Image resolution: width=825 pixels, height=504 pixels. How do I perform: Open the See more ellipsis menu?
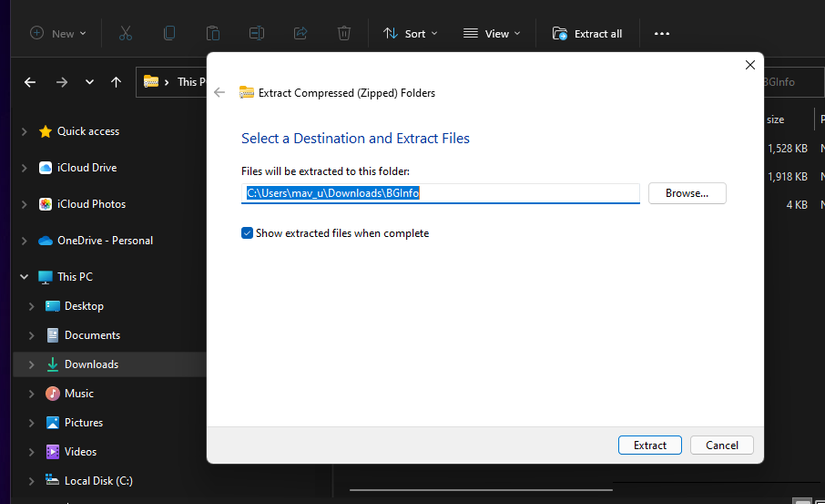[x=661, y=34]
